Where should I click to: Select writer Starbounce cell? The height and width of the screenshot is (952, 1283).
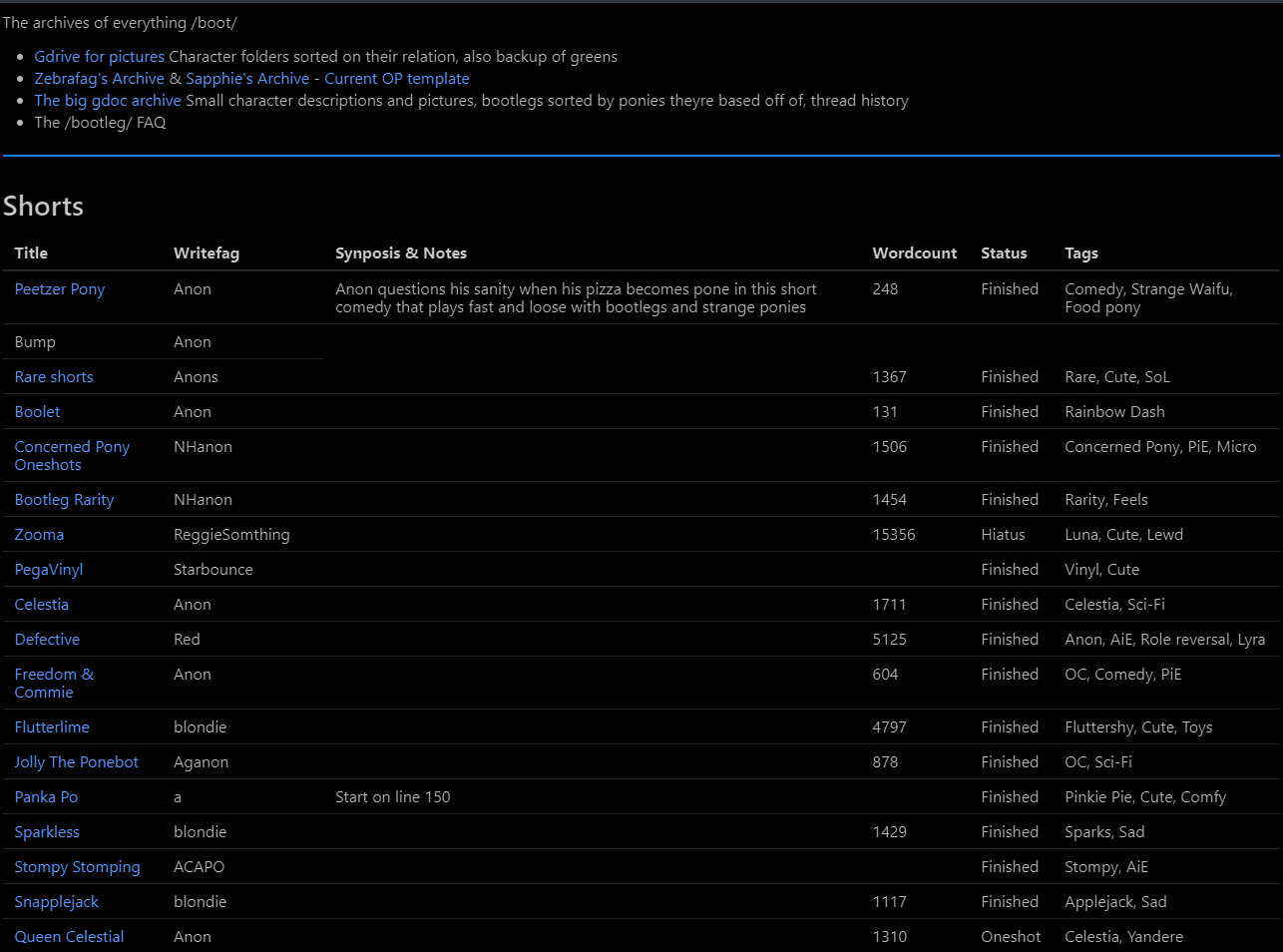click(x=214, y=570)
